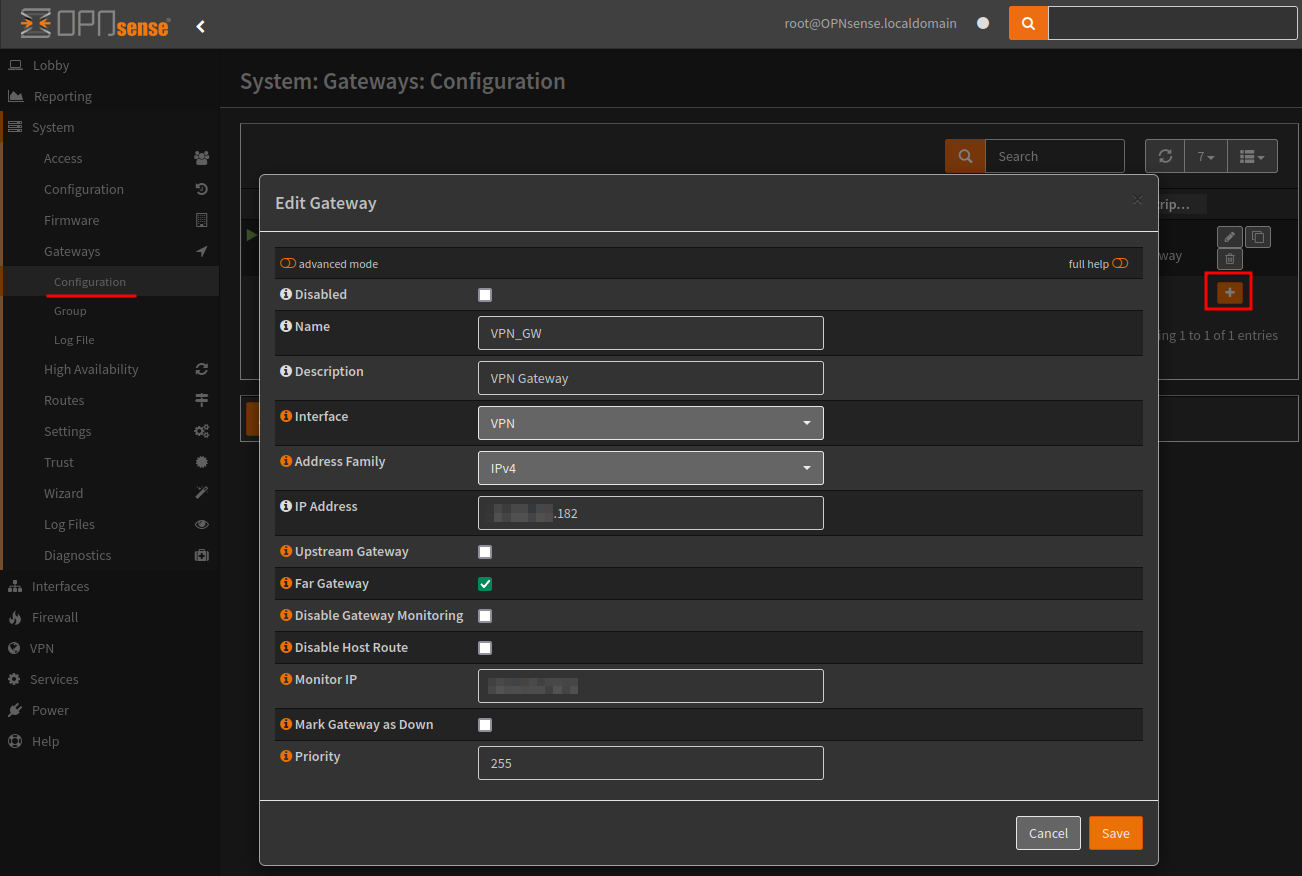Image resolution: width=1302 pixels, height=876 pixels.
Task: Click the orange top search icon
Action: [1028, 23]
